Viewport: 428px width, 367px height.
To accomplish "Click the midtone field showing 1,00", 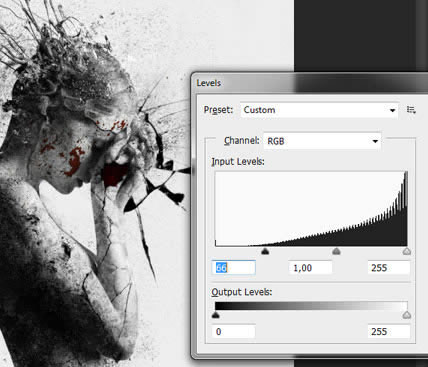I will tap(310, 268).
